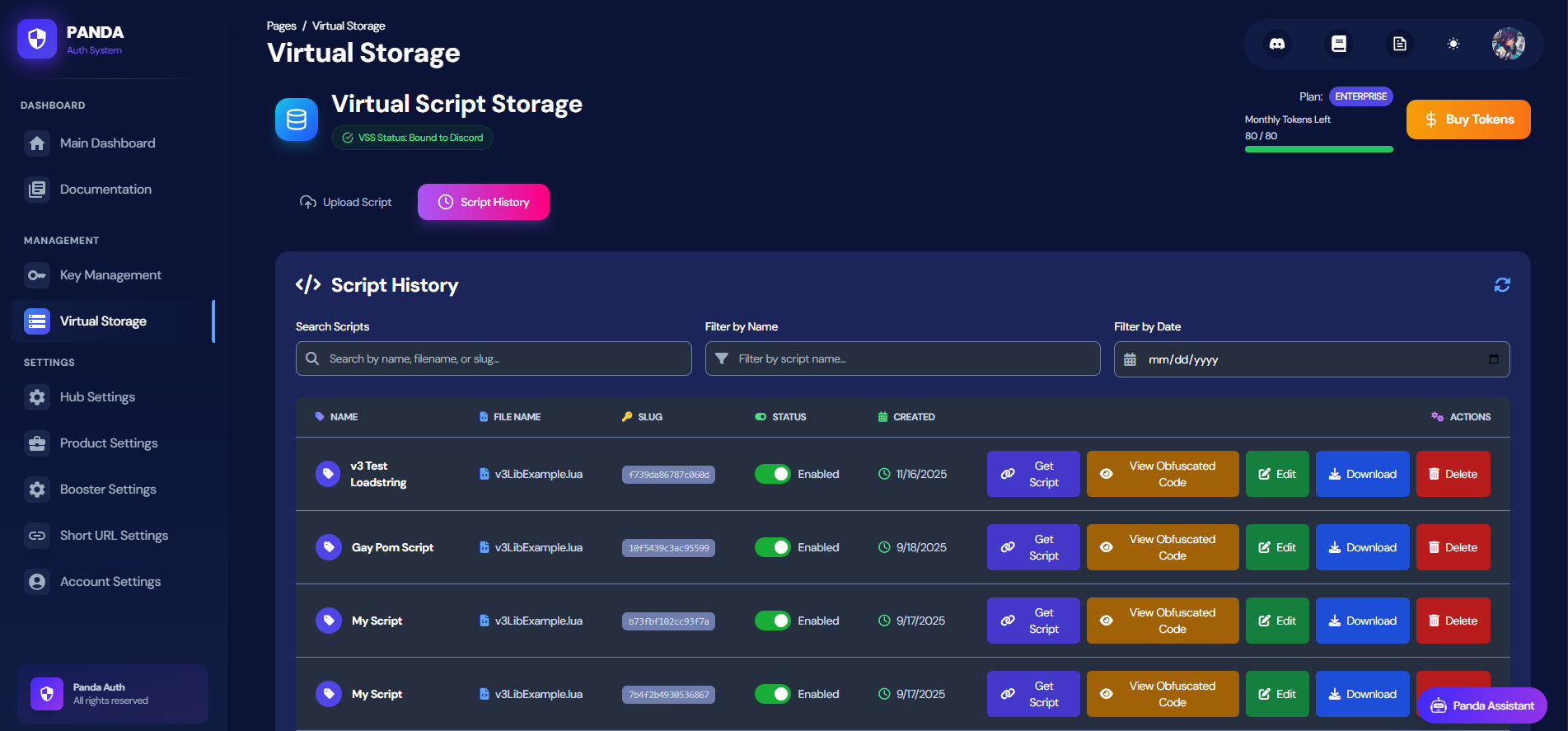Click the Filter by Name field

(902, 358)
